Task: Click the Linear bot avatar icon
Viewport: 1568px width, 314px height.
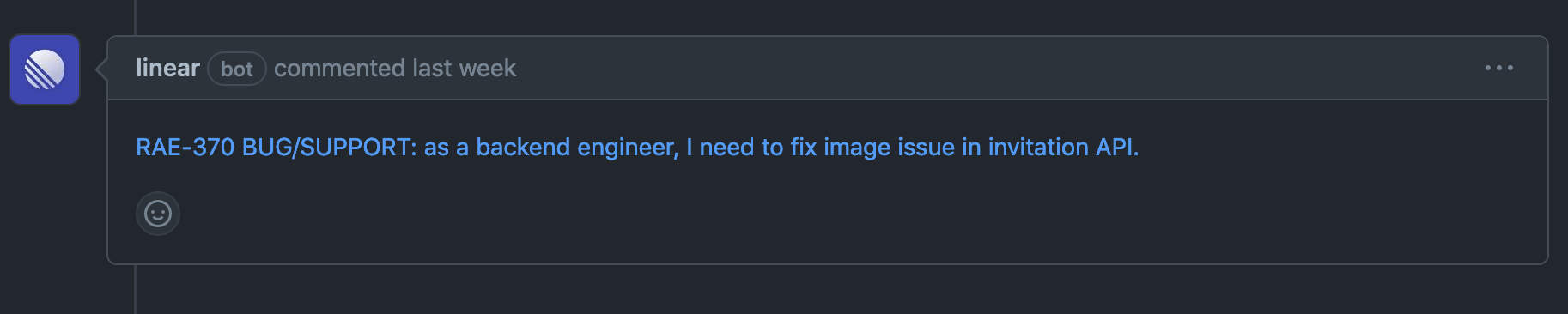Action: tap(45, 69)
